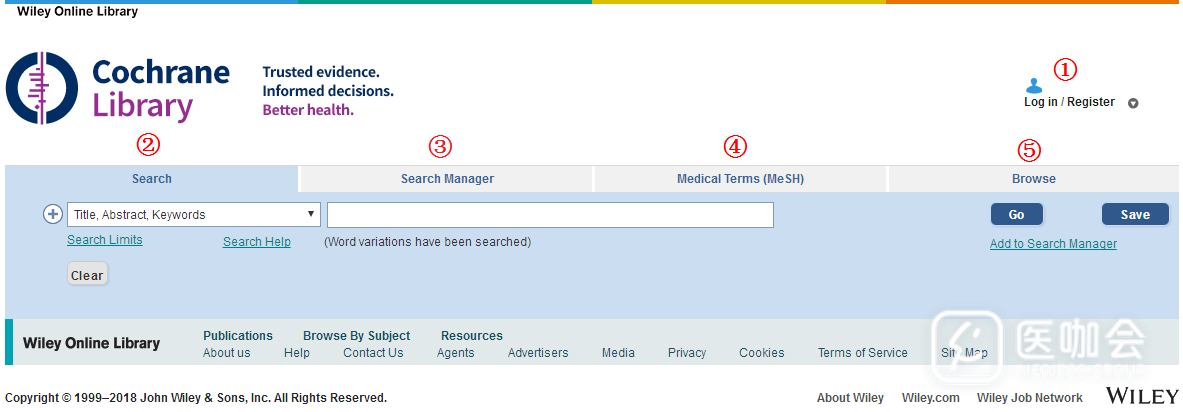The image size is (1183, 412).
Task: Select the Search tab
Action: [x=152, y=179]
